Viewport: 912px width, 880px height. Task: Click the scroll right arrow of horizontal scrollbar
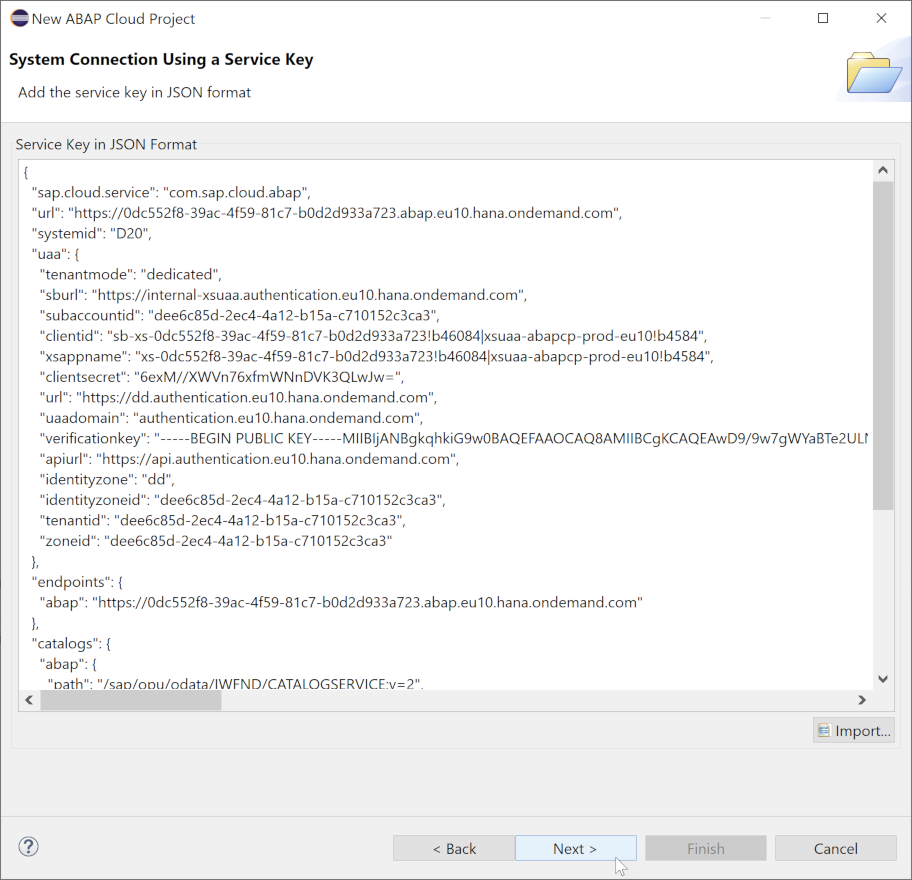(862, 700)
